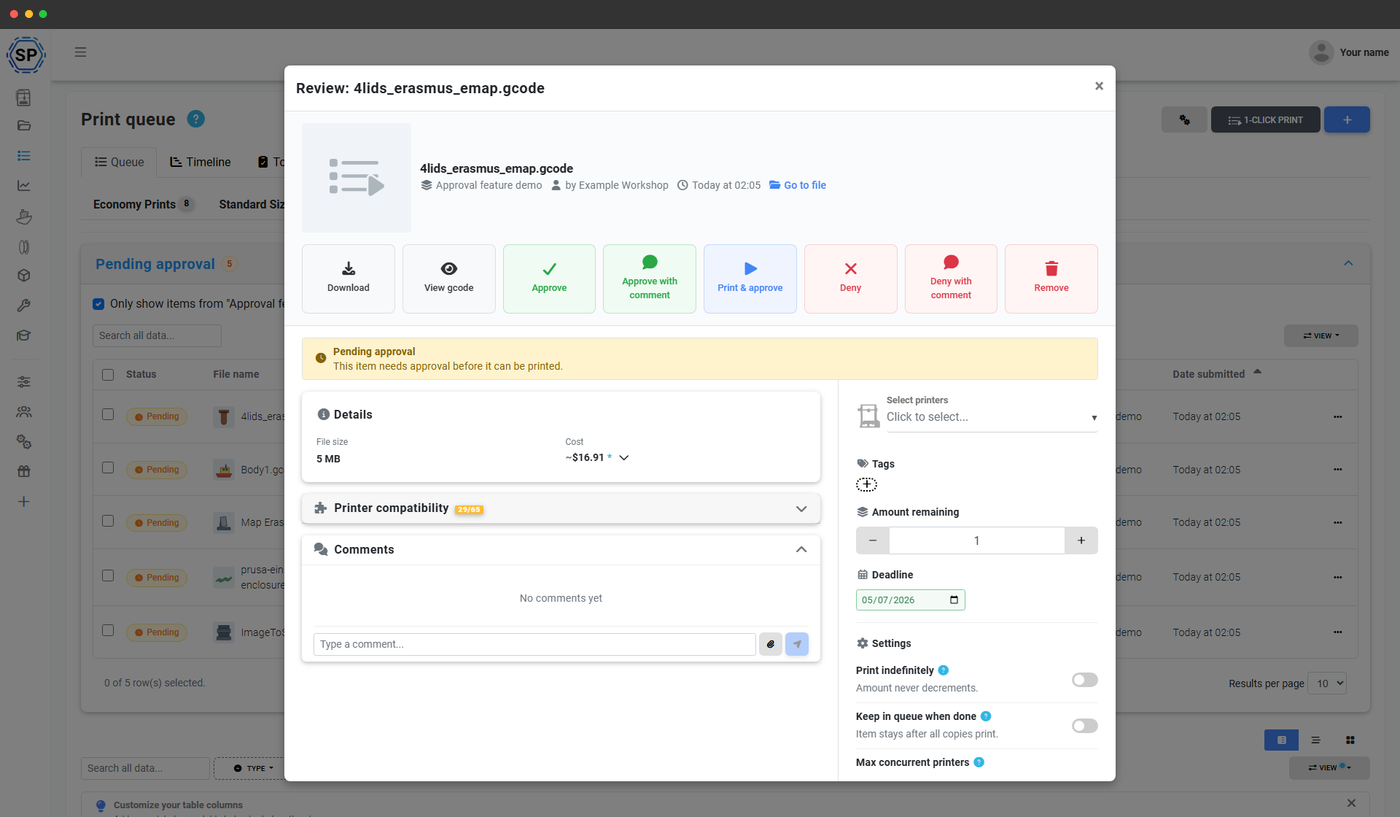Open the Select printers dropdown

(x=991, y=417)
